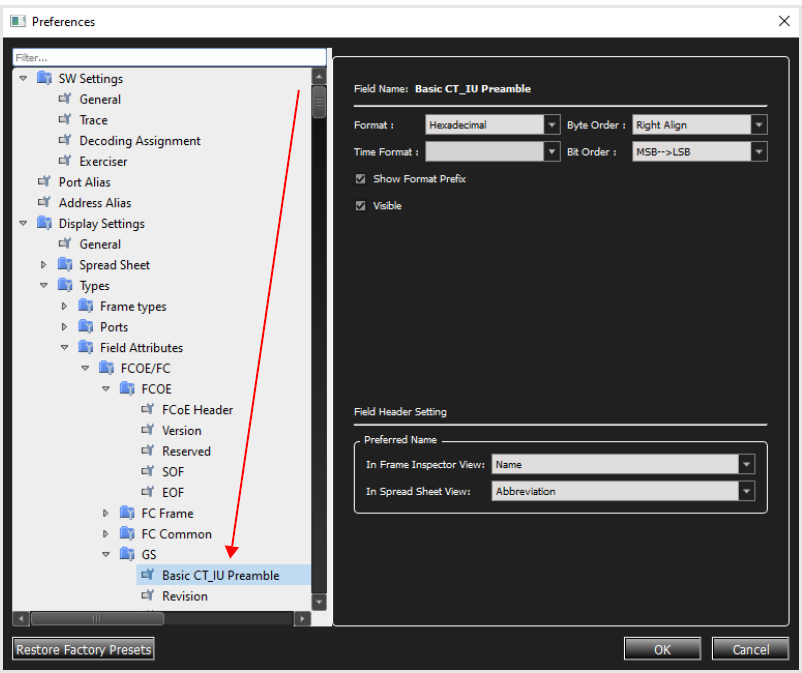Click the horizontal scrollbar left arrow
This screenshot has height=673, width=802.
[21, 618]
